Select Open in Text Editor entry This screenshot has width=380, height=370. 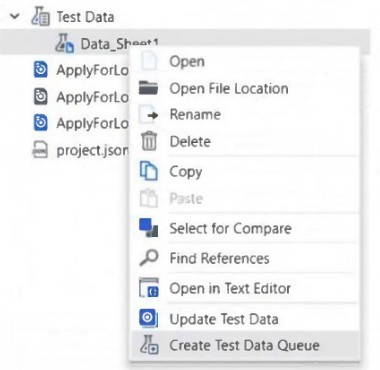click(x=230, y=288)
